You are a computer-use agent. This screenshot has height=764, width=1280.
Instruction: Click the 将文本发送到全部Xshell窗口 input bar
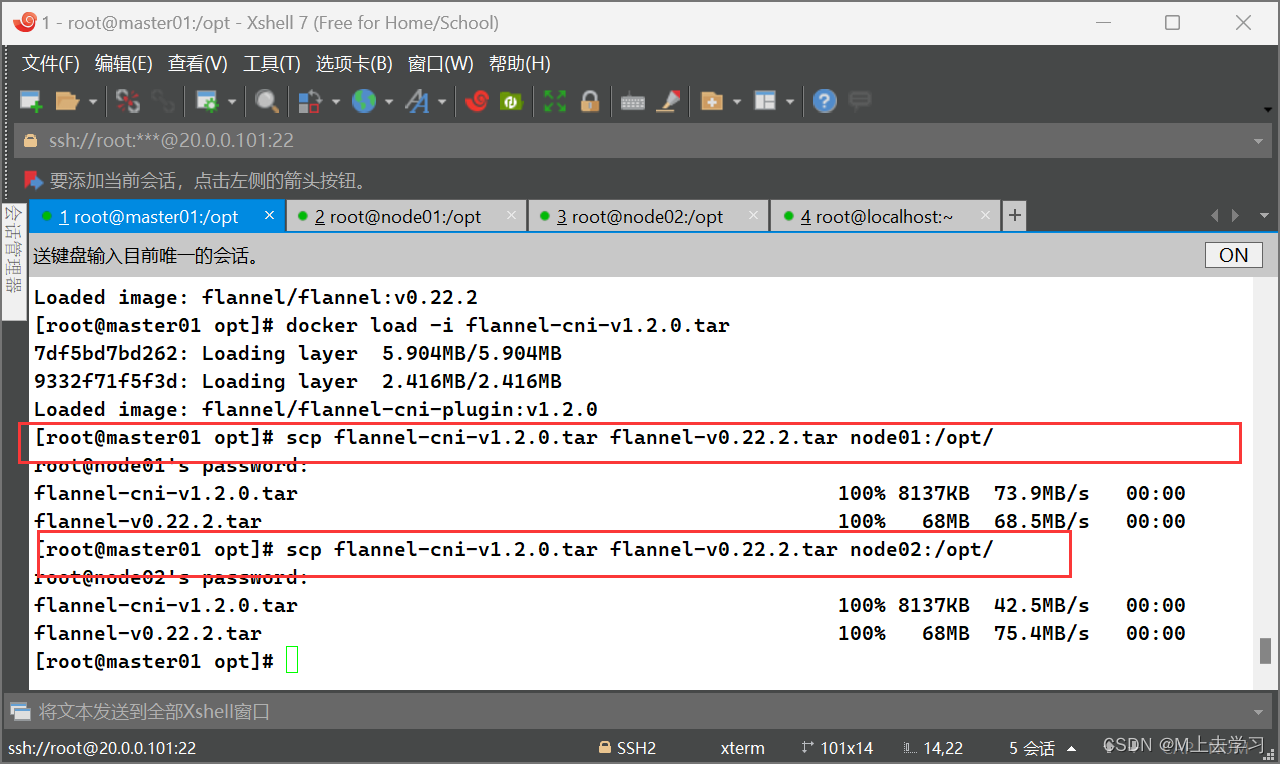pyautogui.click(x=640, y=712)
